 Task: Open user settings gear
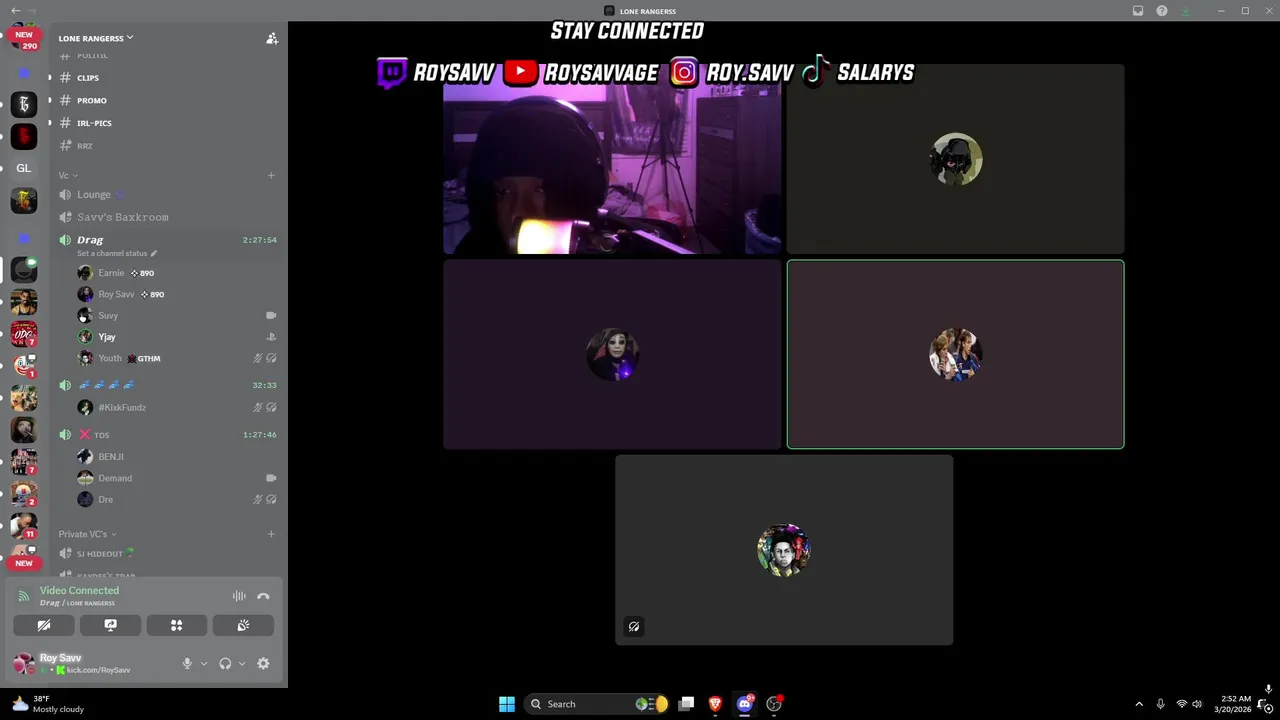click(263, 663)
